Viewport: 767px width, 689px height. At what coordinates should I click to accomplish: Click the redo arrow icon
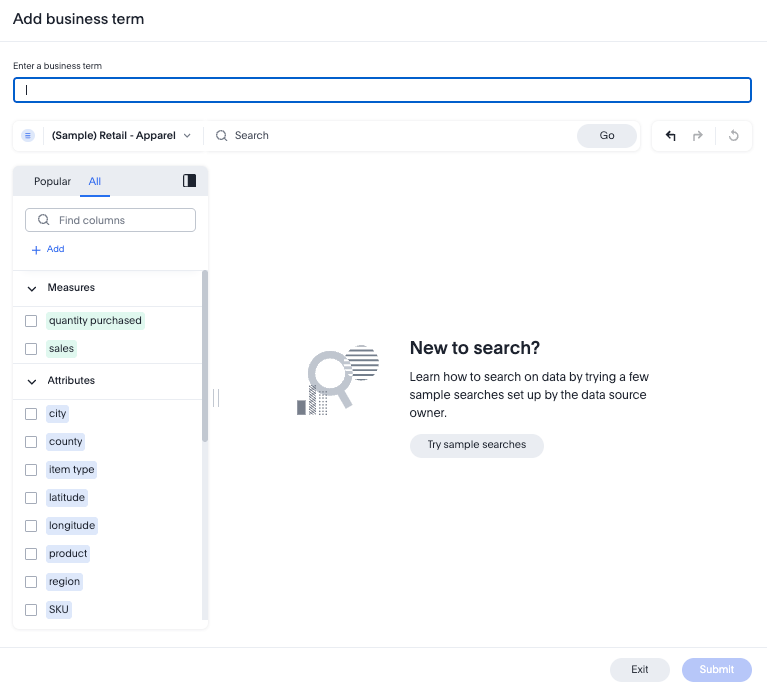698,136
